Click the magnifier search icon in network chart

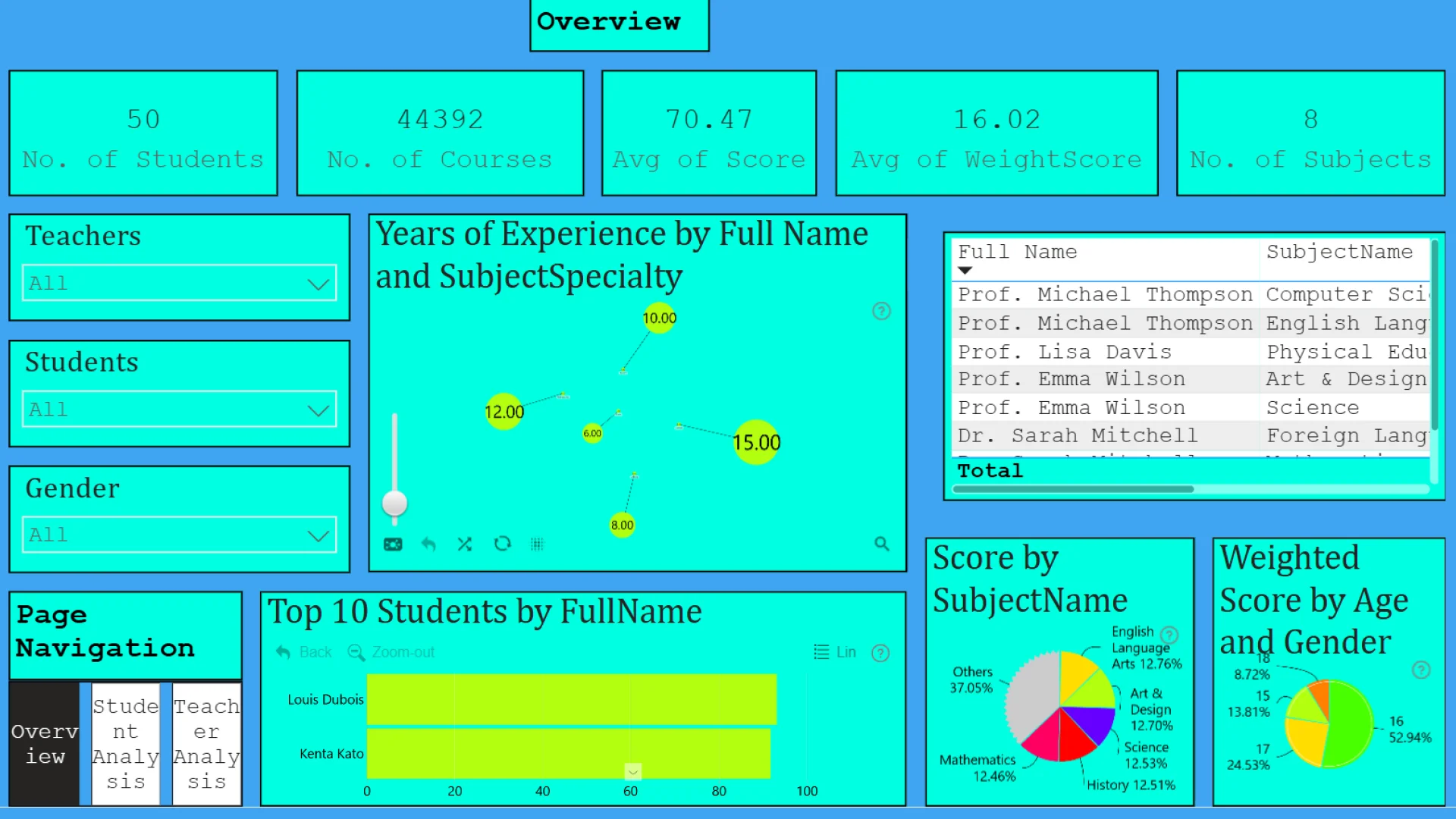pyautogui.click(x=881, y=544)
